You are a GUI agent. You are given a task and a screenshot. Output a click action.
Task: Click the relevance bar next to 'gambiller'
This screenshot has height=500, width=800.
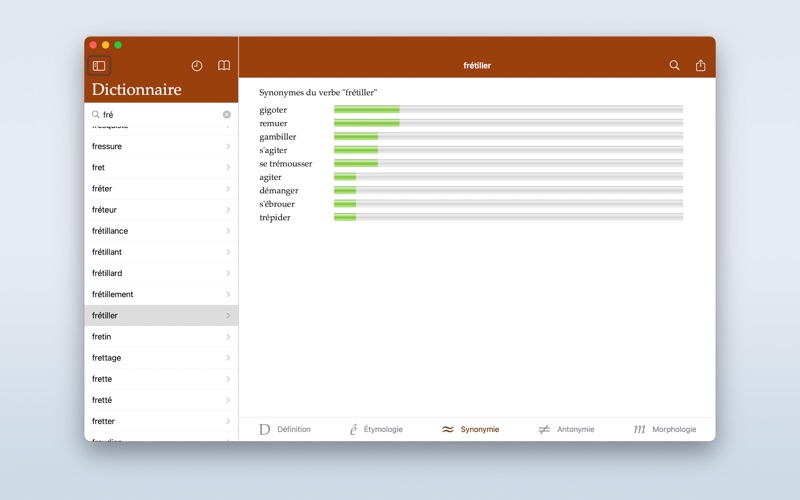[x=508, y=136]
